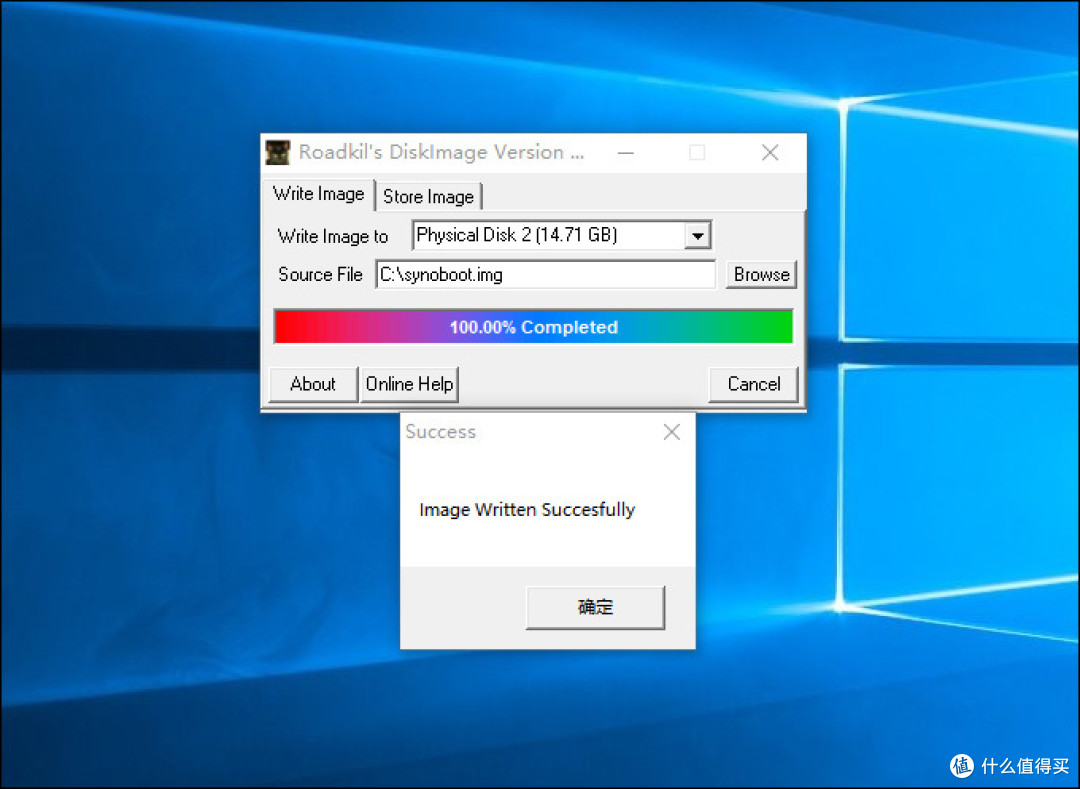Viewport: 1080px width, 789px height.
Task: Click the Cancel button
Action: pos(754,384)
